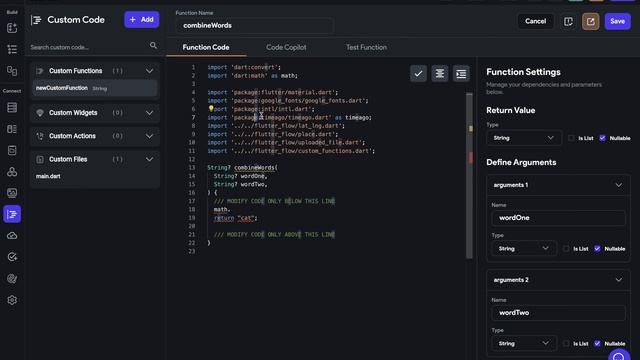Open the storyboard icon in sidebar
This screenshot has width=640, height=360.
click(12, 71)
